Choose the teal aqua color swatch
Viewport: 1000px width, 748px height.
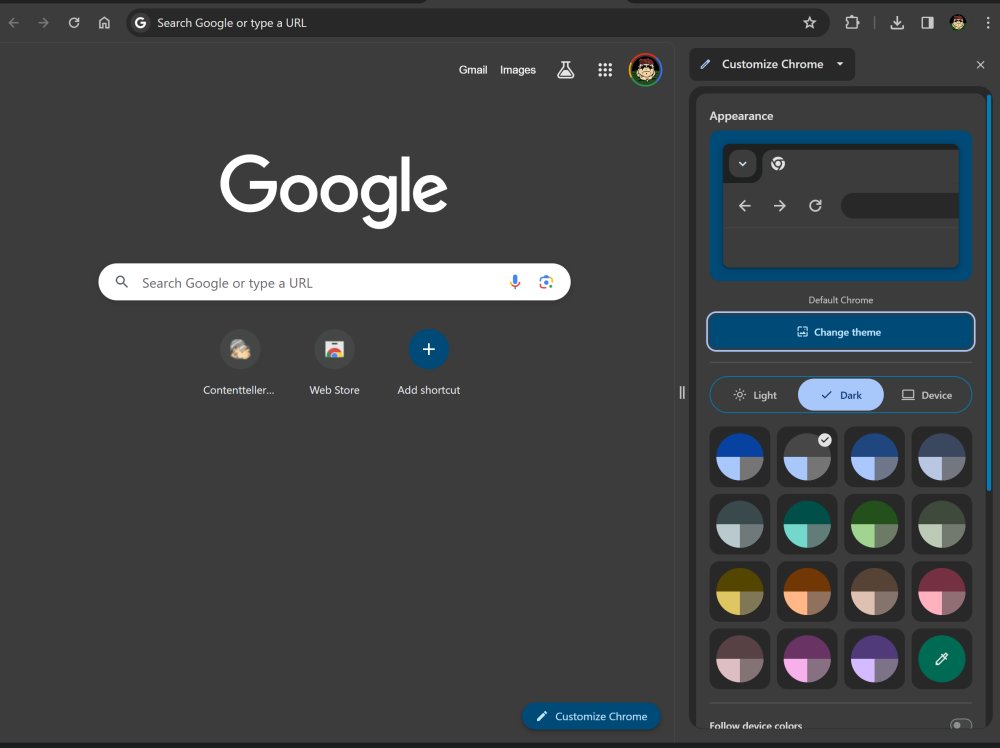(x=807, y=524)
